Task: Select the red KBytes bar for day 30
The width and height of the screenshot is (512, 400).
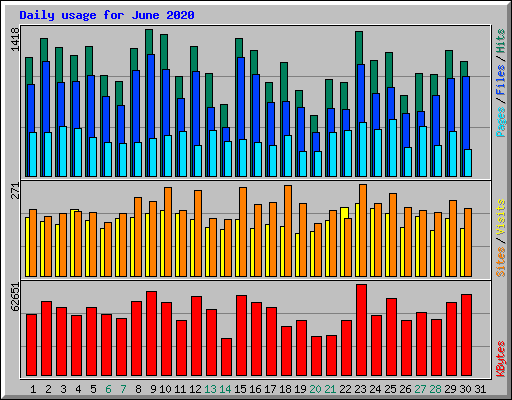Action: tap(466, 335)
